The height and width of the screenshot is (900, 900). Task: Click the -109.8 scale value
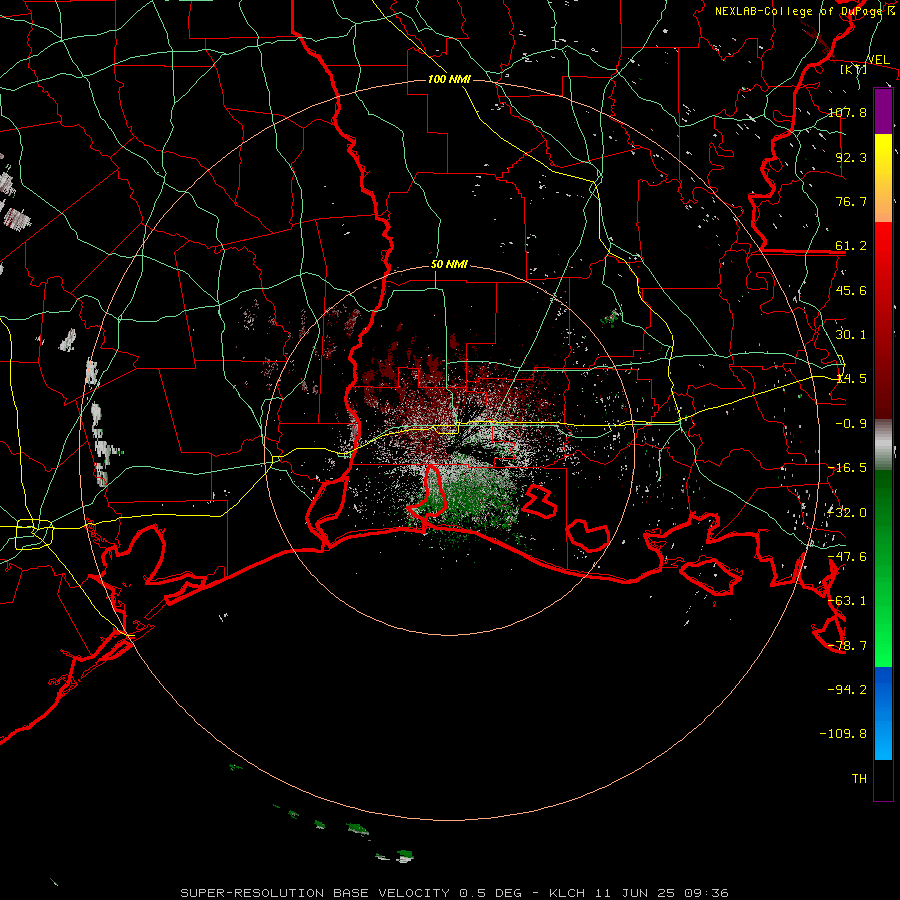tap(843, 734)
